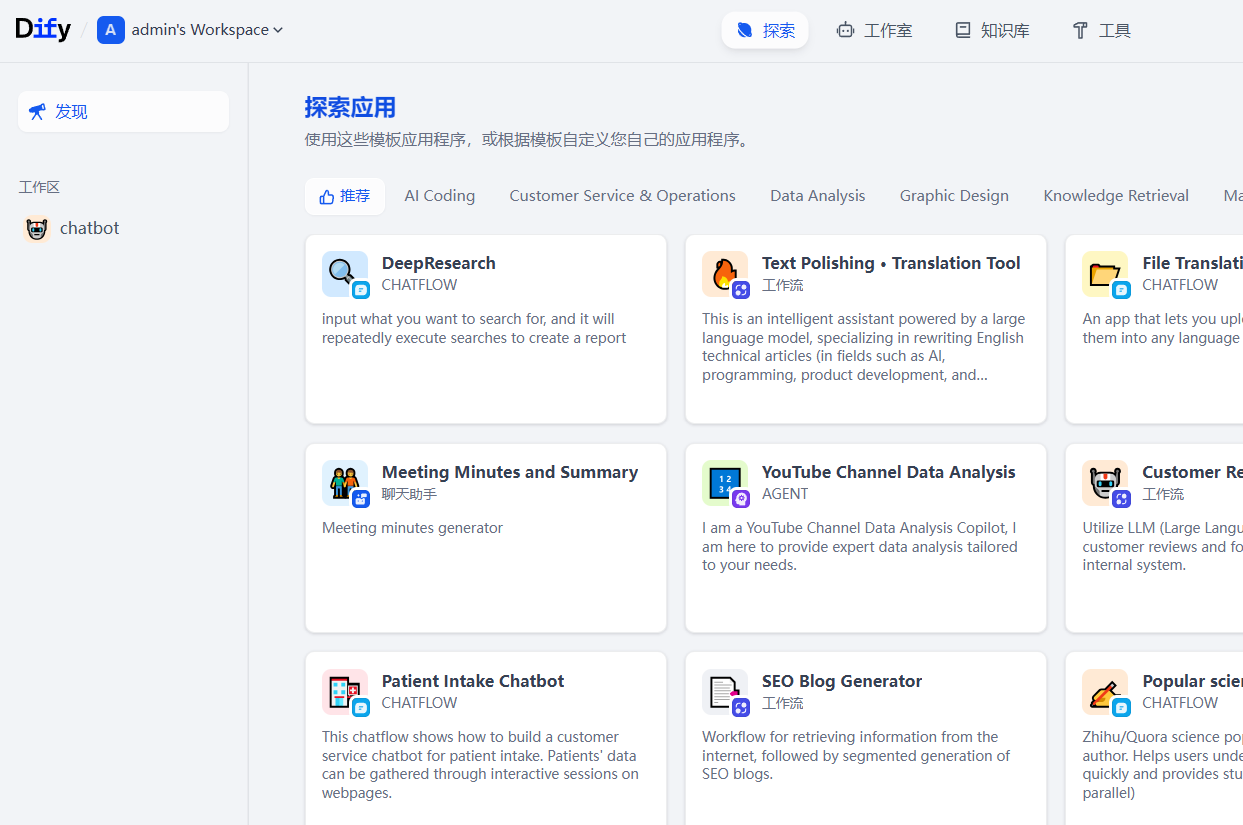This screenshot has height=825, width=1243.
Task: Click the thumbs-up icon on 推荐
Action: 326,197
